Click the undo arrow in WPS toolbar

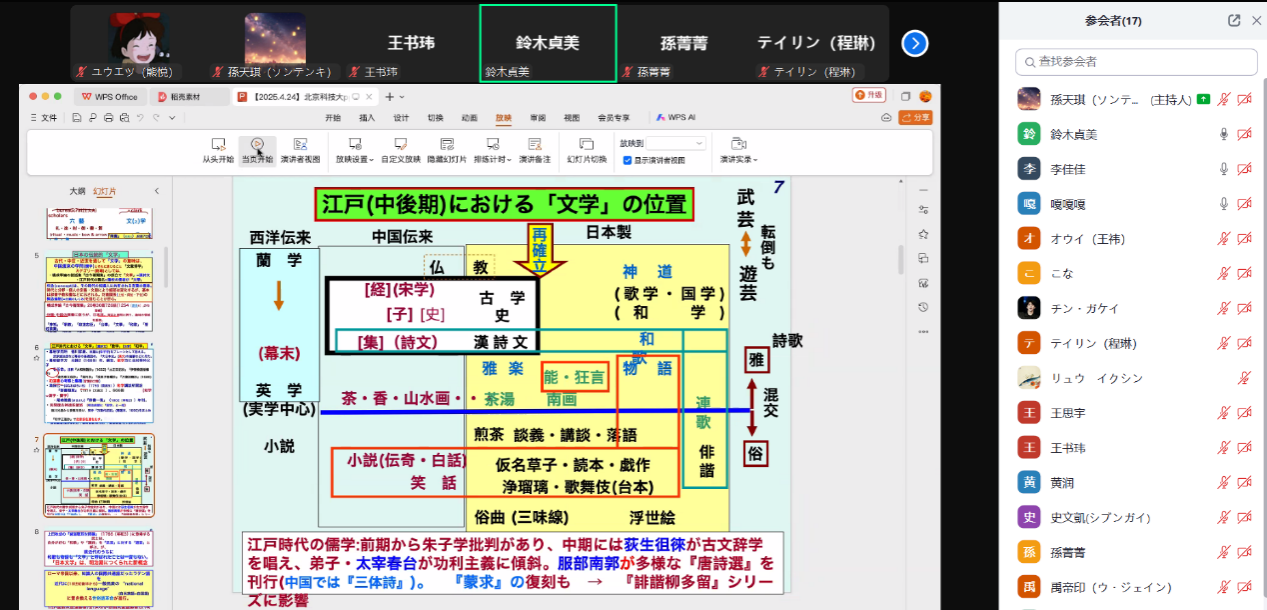pos(140,118)
